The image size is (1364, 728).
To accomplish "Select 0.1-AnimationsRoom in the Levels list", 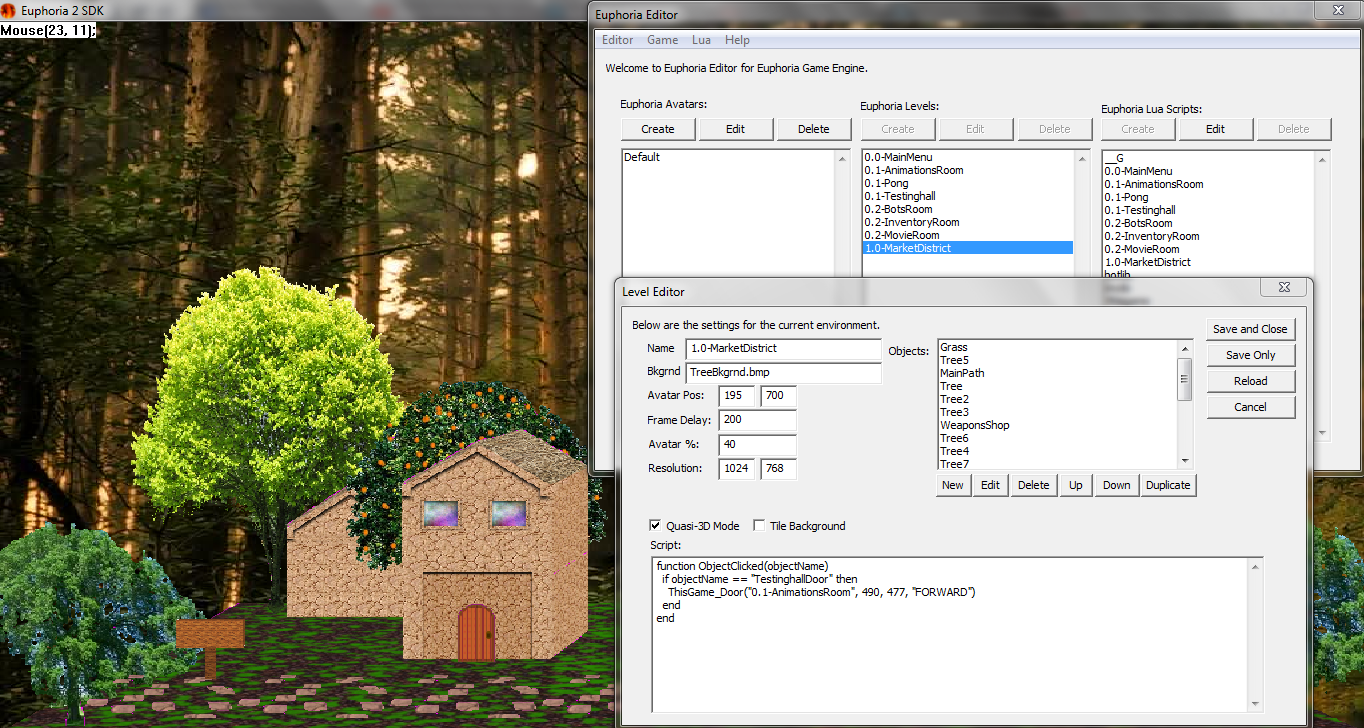I will click(x=968, y=170).
